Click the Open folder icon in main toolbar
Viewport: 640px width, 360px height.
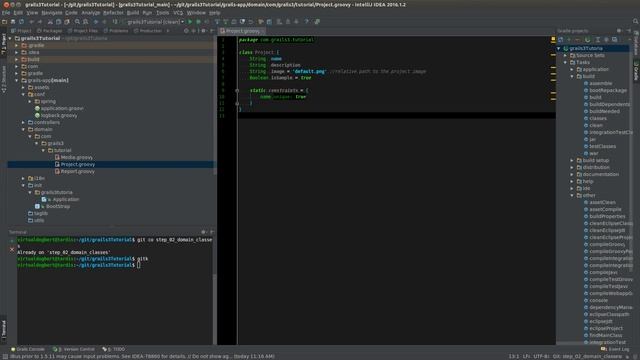(x=4, y=22)
